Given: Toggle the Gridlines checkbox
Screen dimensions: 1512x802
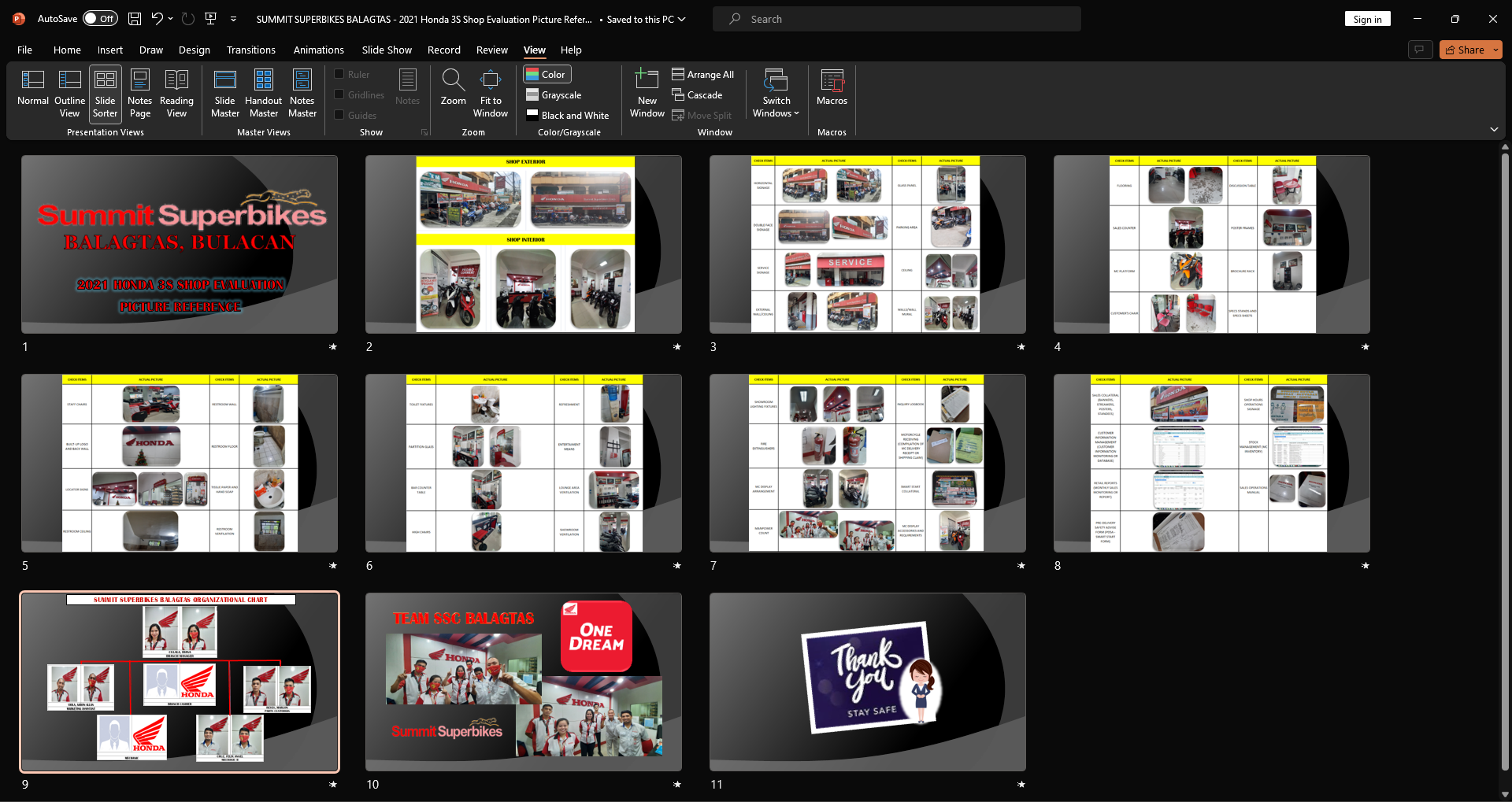Looking at the screenshot, I should (339, 94).
